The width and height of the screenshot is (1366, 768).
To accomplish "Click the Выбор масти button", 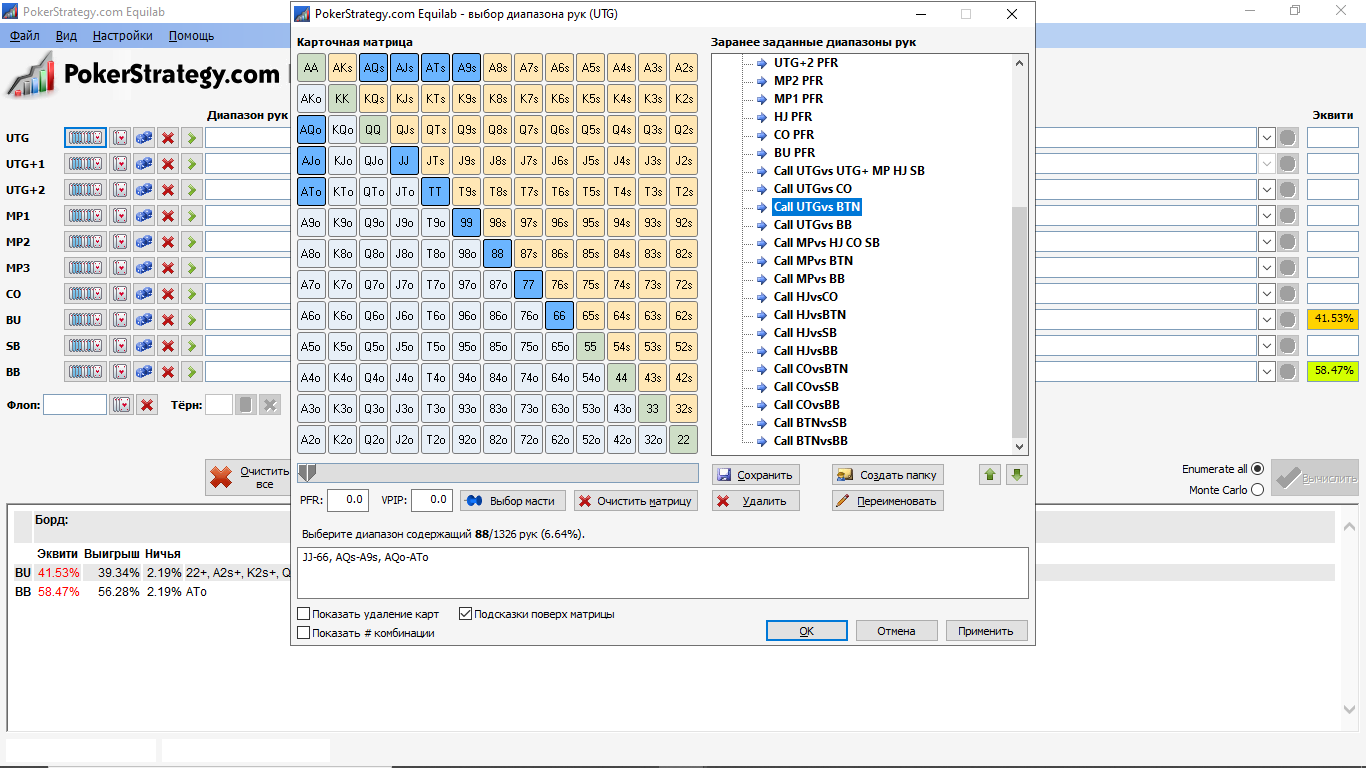I will 513,500.
